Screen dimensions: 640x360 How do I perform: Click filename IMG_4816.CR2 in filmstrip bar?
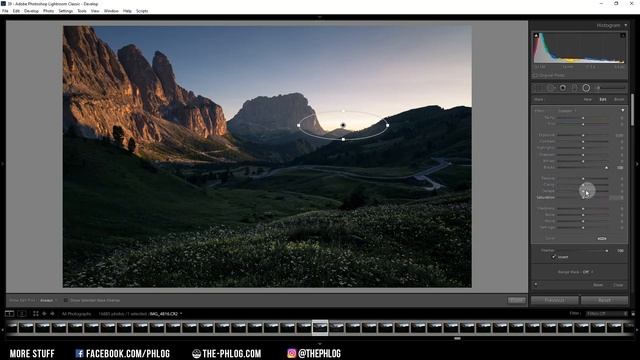click(x=164, y=314)
